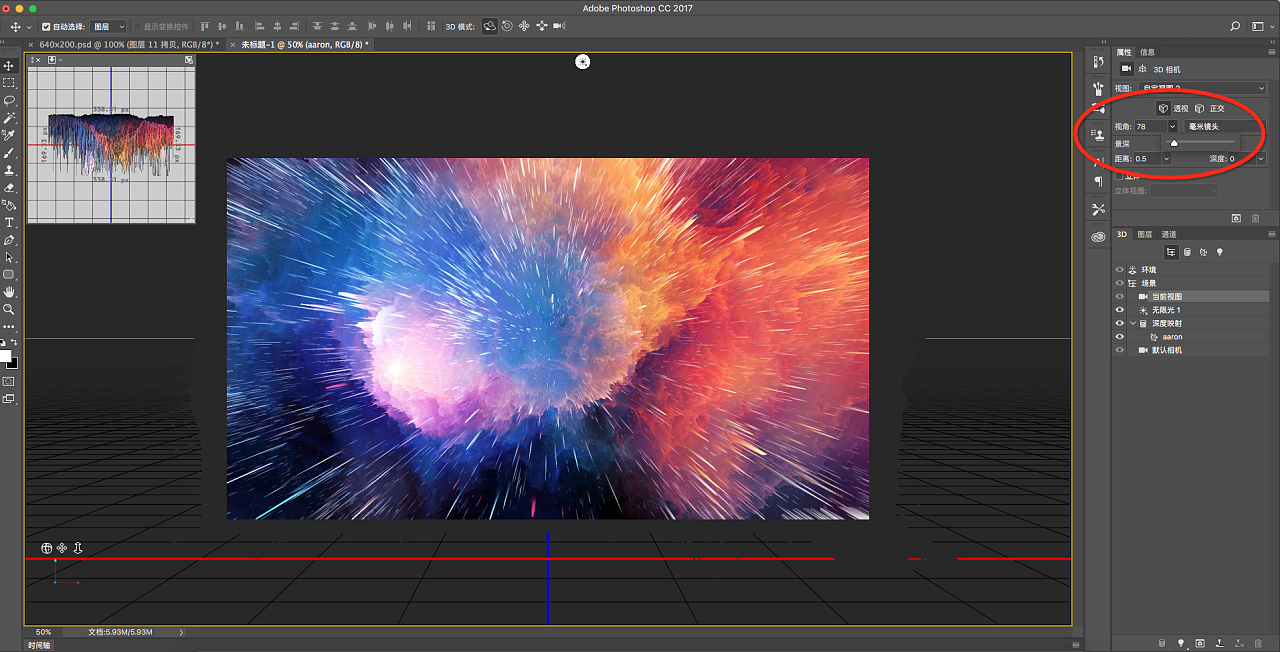The image size is (1280, 652).
Task: Open the Creative Cloud Libraries panel icon
Action: [x=1098, y=237]
